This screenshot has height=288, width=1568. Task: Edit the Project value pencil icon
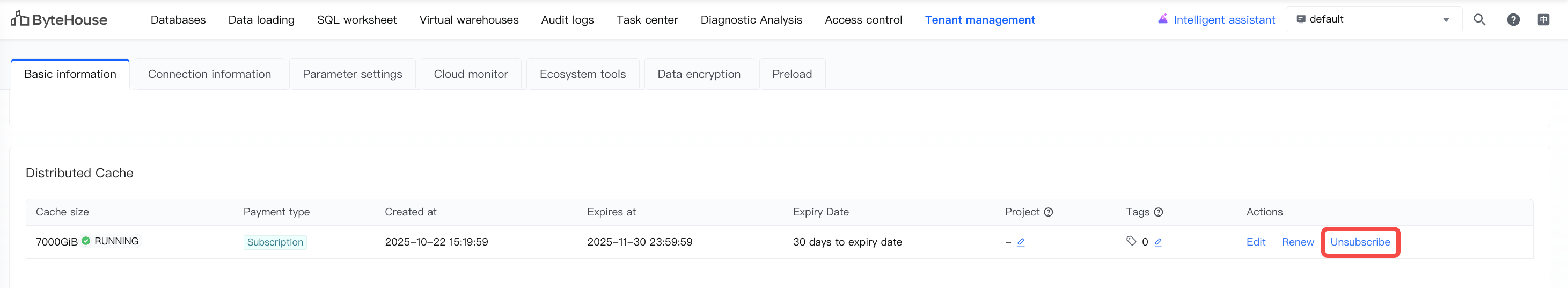pyautogui.click(x=1021, y=242)
